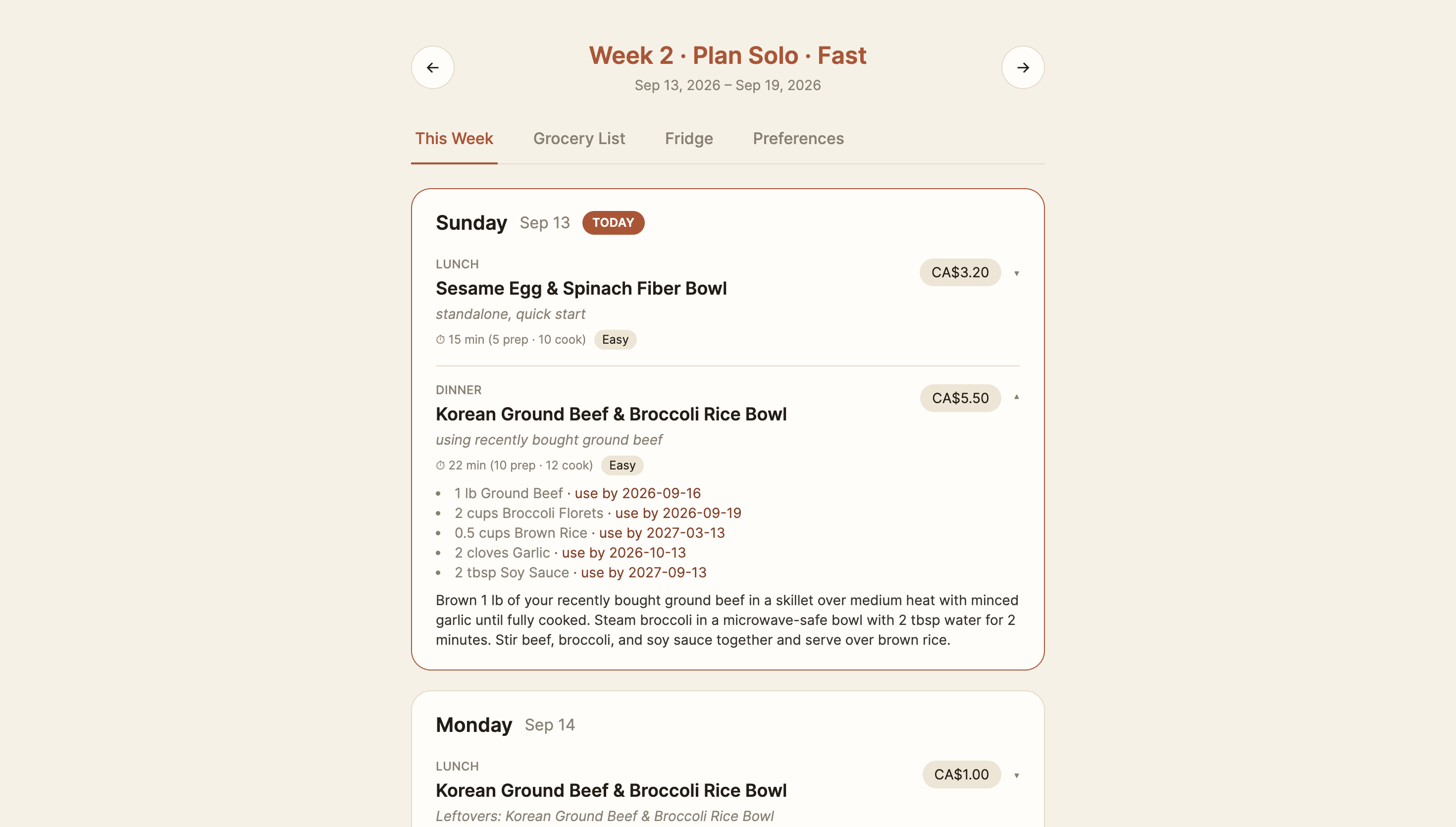This screenshot has height=827, width=1456.
Task: Switch to the Grocery List tab
Action: (578, 139)
